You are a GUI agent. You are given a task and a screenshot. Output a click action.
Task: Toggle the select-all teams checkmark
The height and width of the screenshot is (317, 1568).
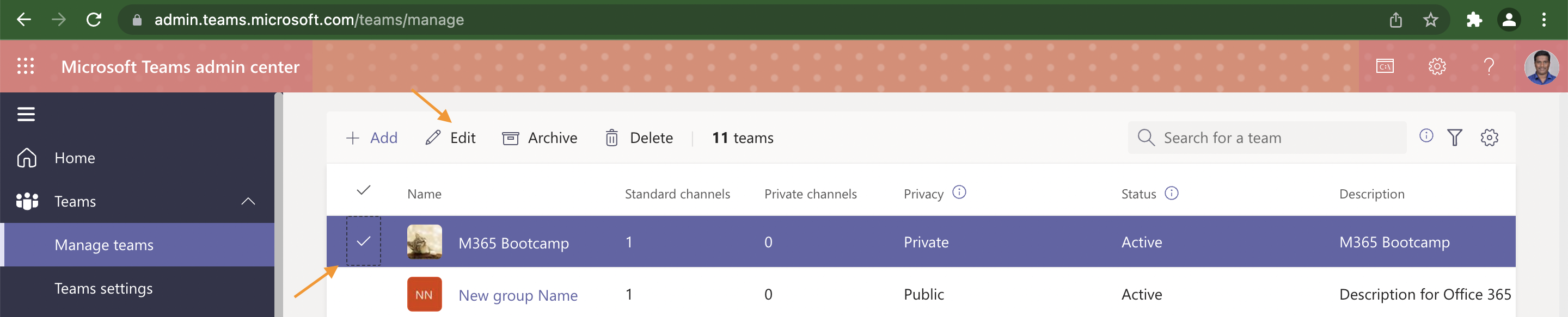pos(363,190)
